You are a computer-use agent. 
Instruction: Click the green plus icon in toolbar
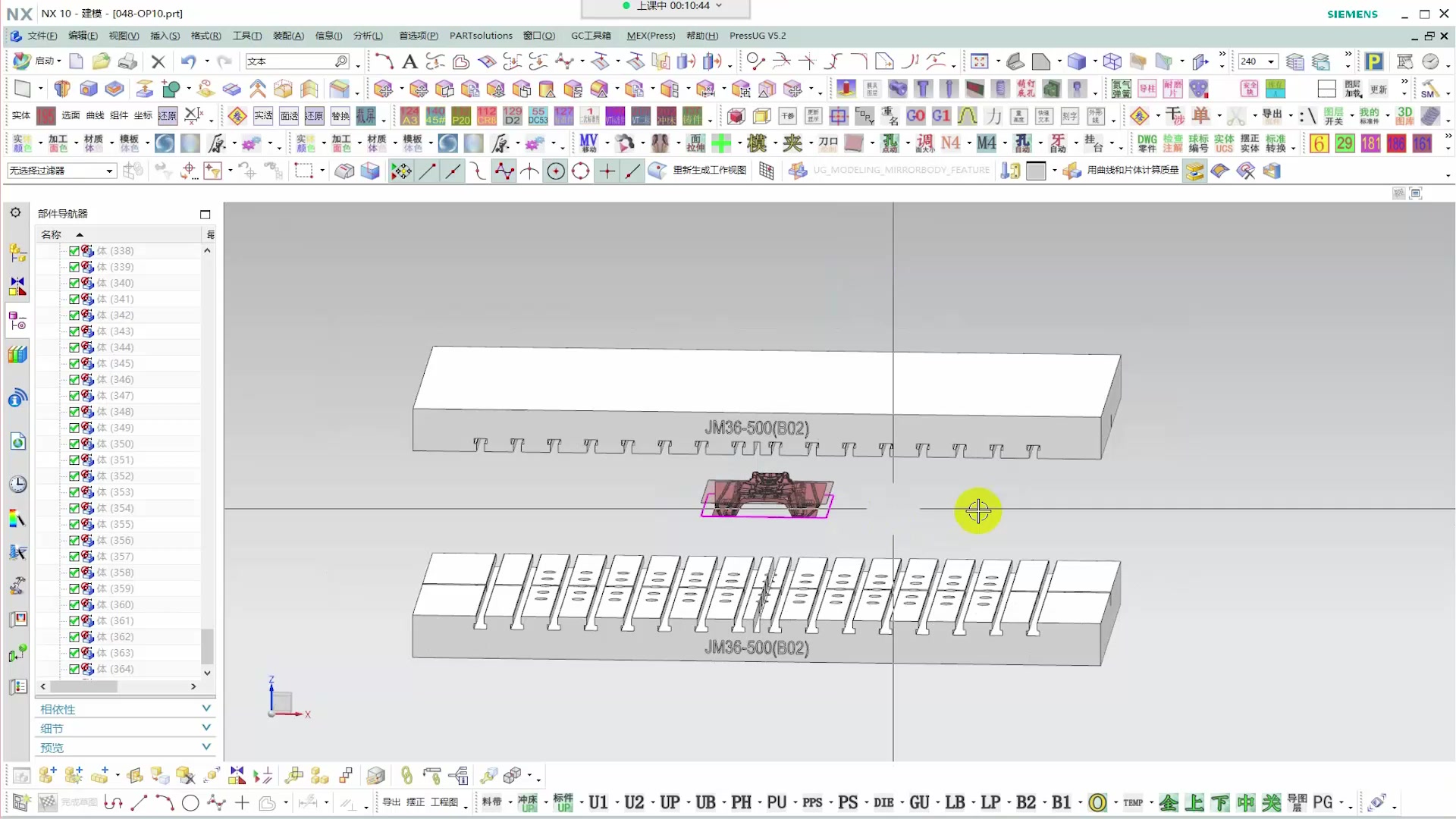click(x=721, y=143)
